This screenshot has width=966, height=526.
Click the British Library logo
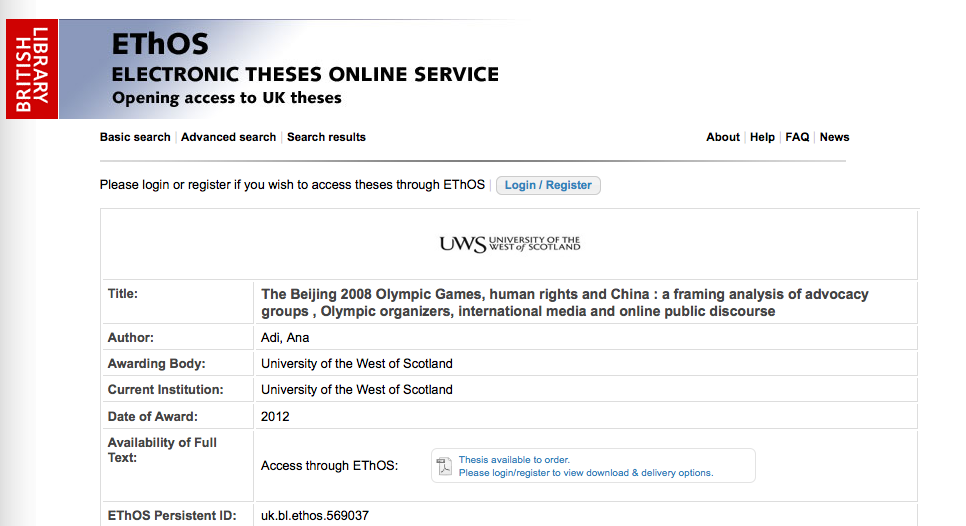tap(32, 69)
